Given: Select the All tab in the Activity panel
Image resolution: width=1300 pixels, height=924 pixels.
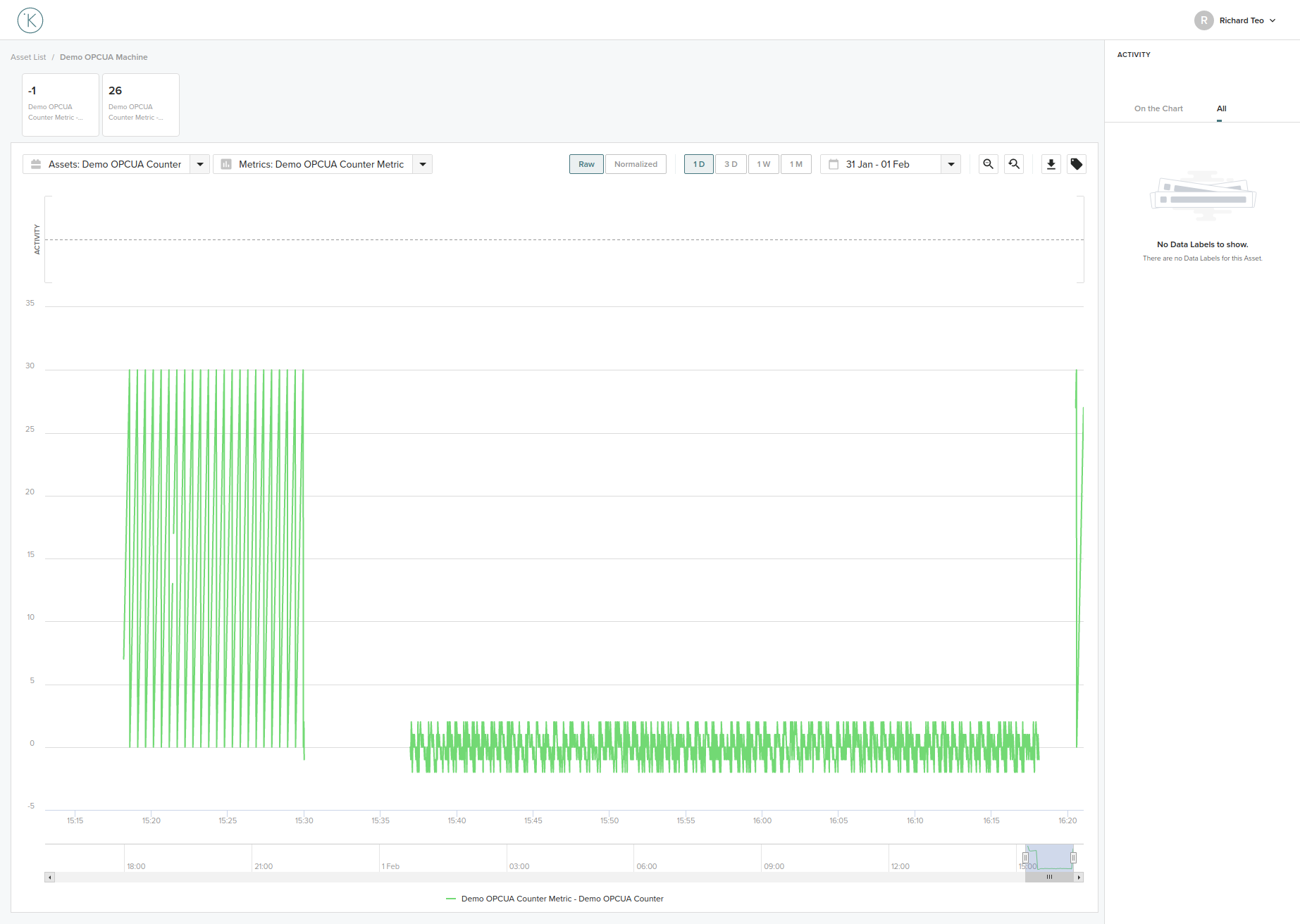Looking at the screenshot, I should coord(1221,108).
